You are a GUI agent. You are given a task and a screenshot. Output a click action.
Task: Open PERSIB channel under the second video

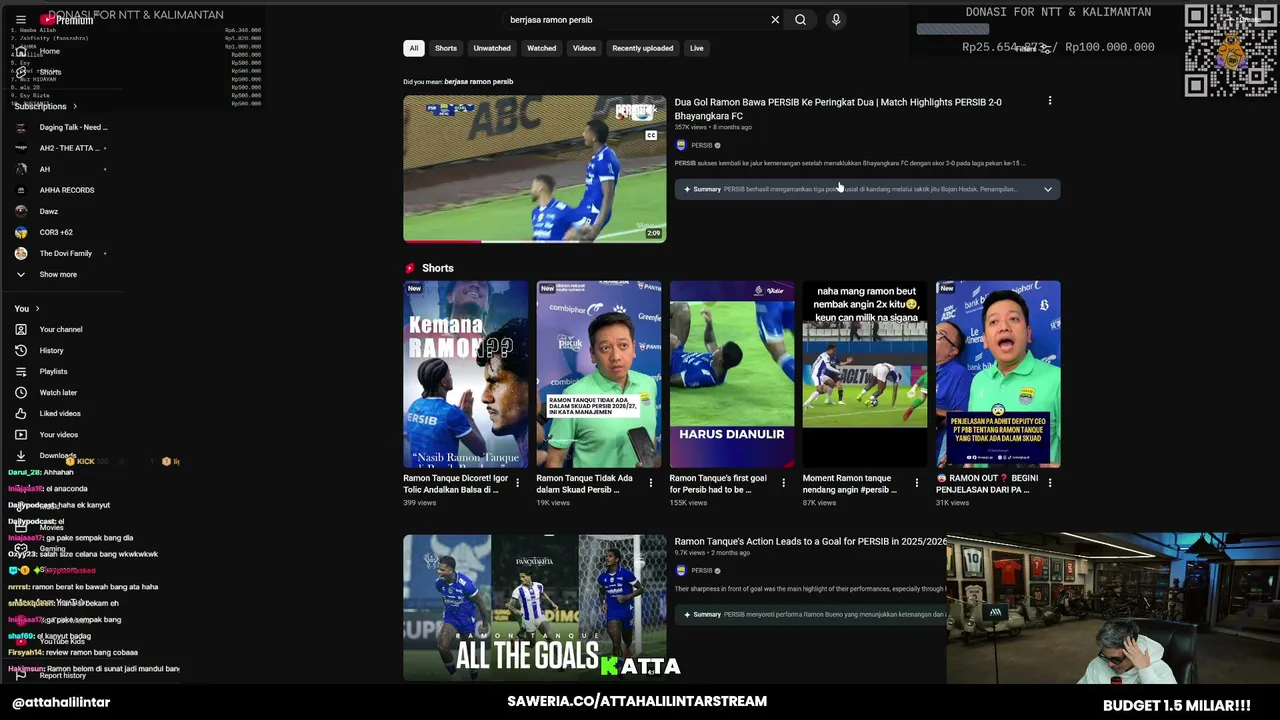[701, 571]
